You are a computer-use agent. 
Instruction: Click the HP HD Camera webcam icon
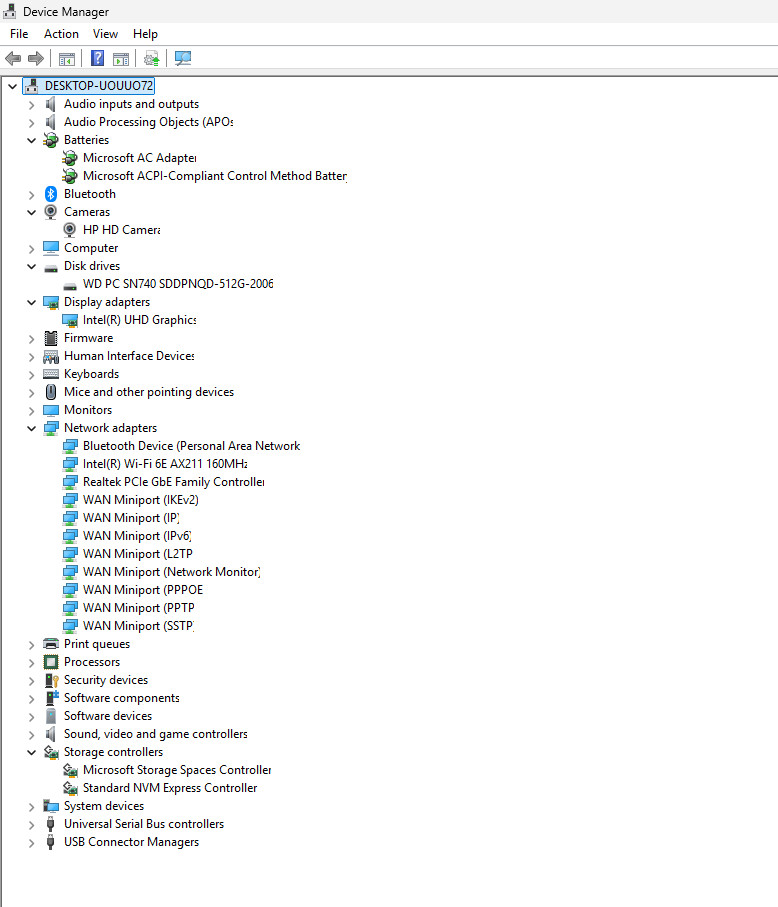[69, 230]
